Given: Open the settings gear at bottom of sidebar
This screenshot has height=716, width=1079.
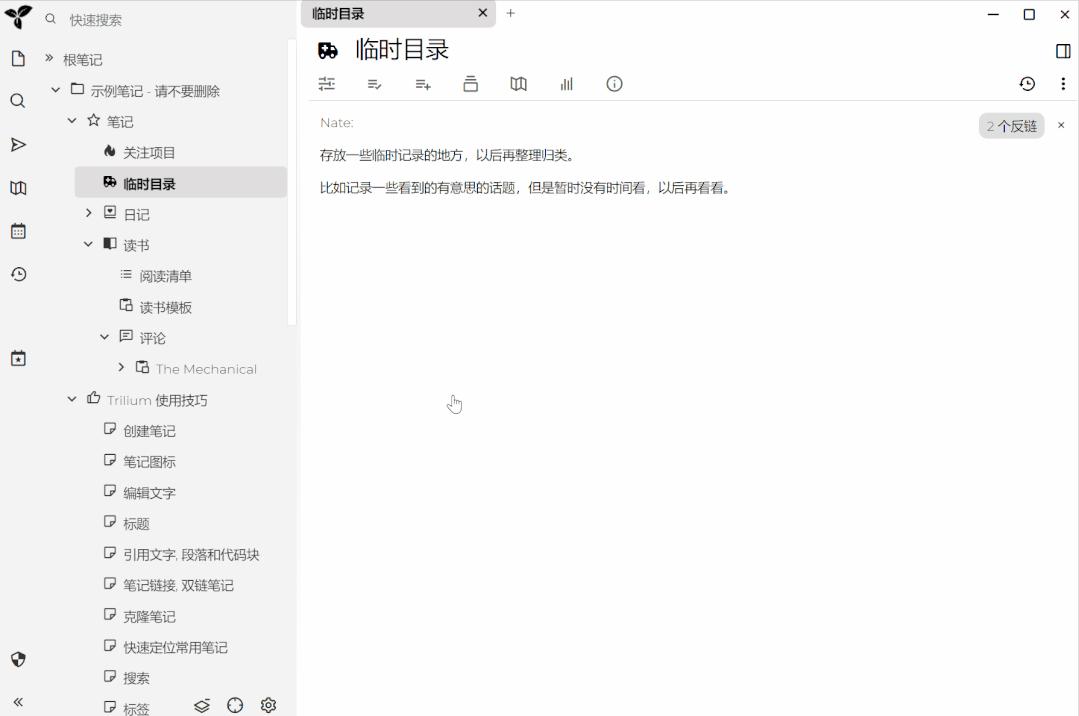Looking at the screenshot, I should click(x=268, y=705).
